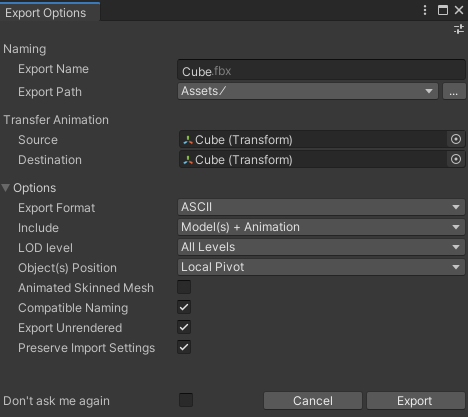Check Don't ask me again box

pos(186,400)
